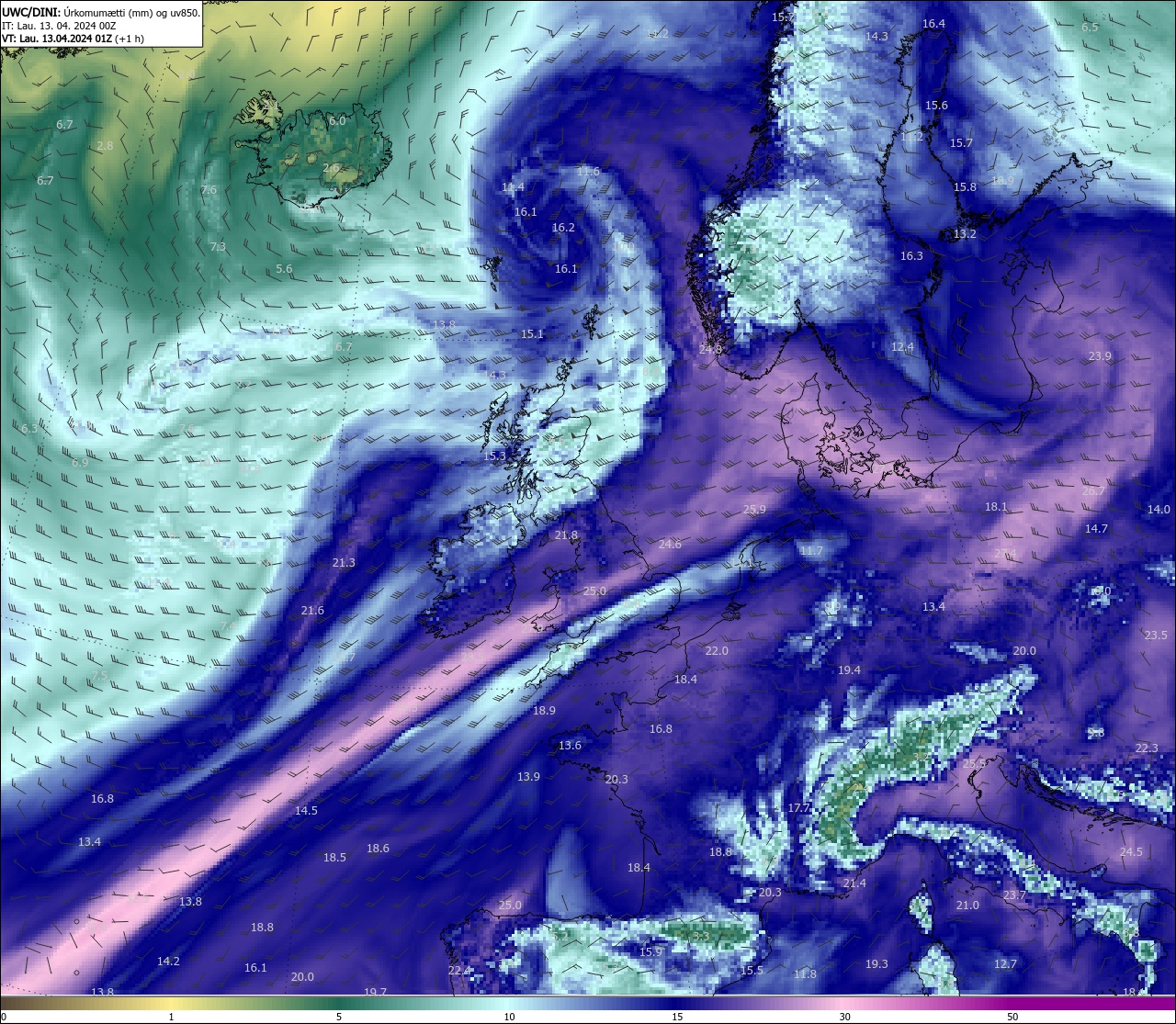
Task: Click the map value 11.6
Action: [588, 172]
